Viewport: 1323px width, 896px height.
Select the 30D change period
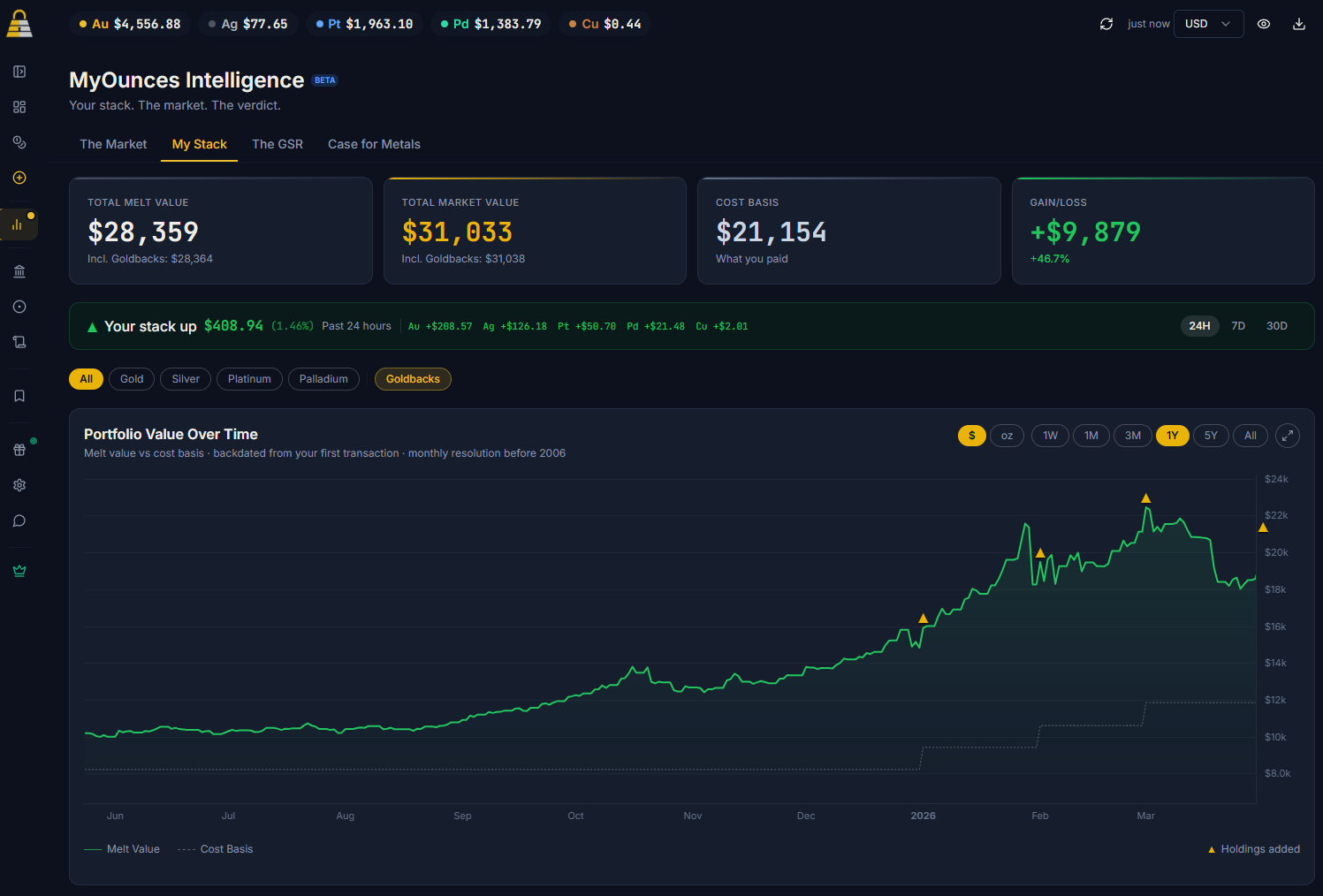point(1277,326)
